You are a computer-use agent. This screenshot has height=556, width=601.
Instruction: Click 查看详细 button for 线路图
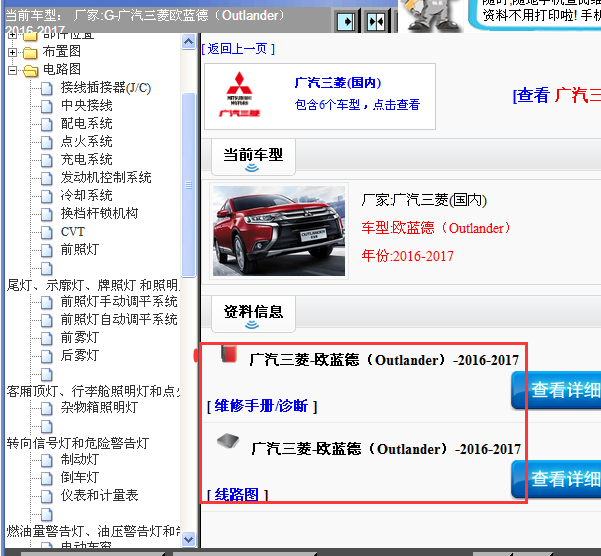click(556, 479)
